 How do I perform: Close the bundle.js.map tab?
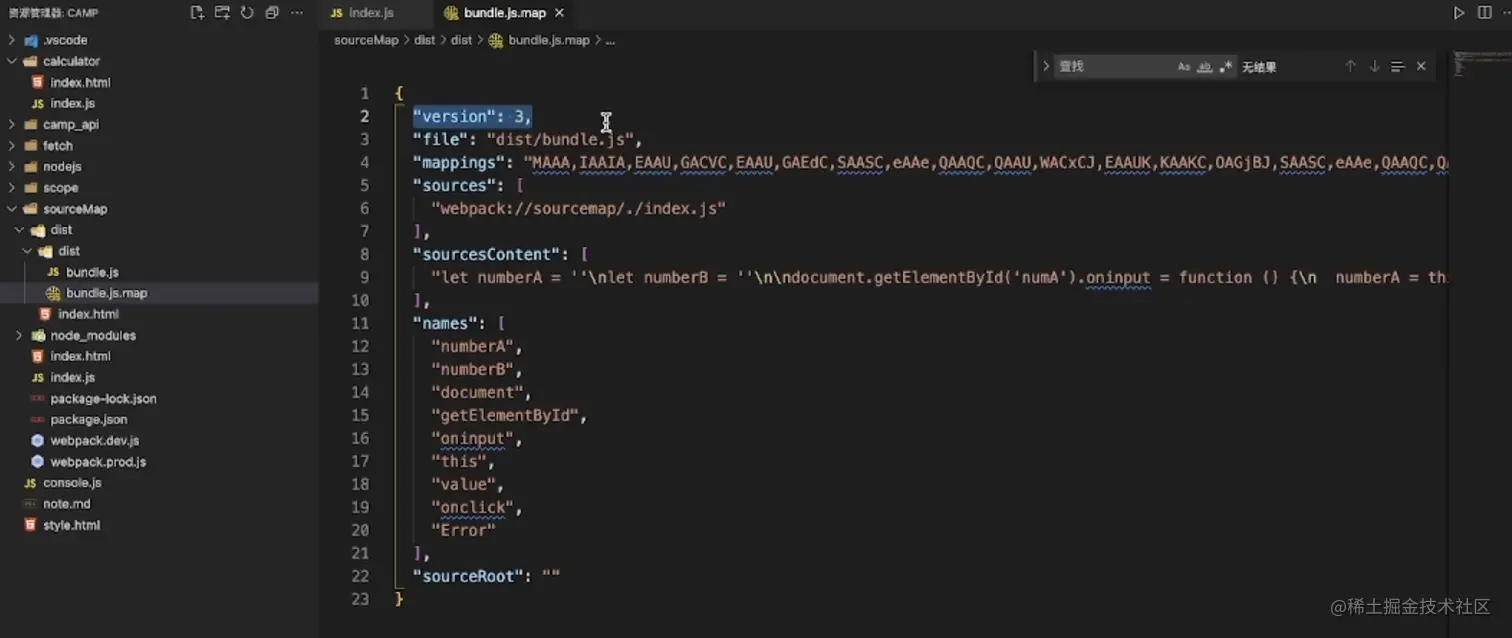click(559, 13)
